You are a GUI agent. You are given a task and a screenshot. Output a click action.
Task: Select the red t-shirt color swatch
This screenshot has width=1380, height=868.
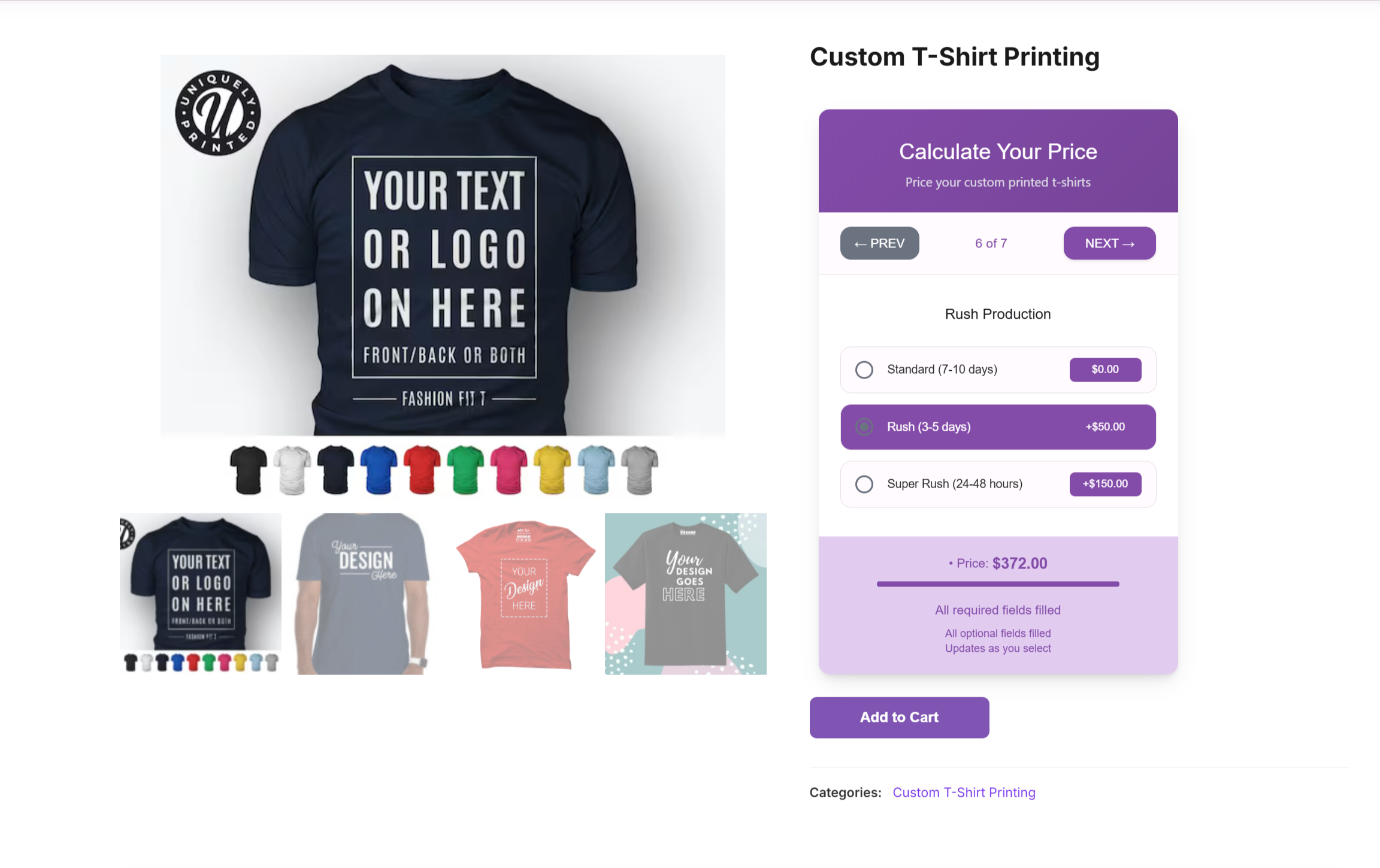point(422,470)
